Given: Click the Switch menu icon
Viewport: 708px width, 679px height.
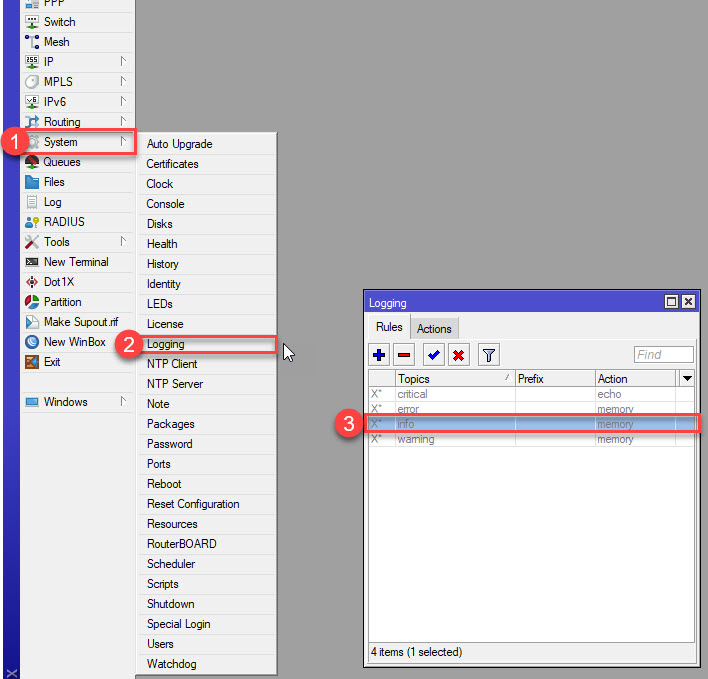Looking at the screenshot, I should (32, 22).
